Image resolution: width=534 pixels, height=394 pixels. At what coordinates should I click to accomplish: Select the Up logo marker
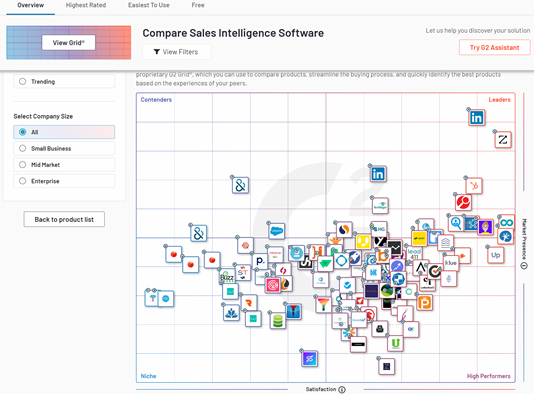pos(496,255)
